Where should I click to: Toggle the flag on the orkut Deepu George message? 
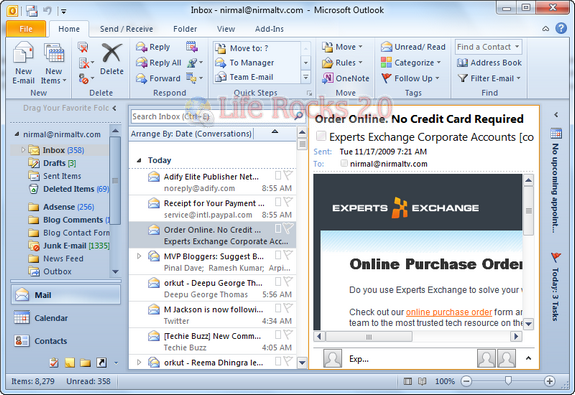[x=288, y=281]
